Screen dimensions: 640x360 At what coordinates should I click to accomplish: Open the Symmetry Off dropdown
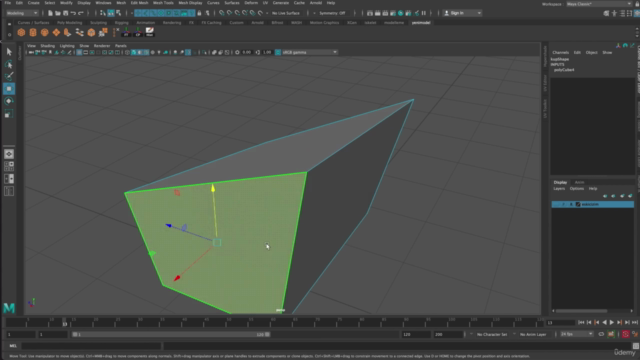[x=332, y=13]
